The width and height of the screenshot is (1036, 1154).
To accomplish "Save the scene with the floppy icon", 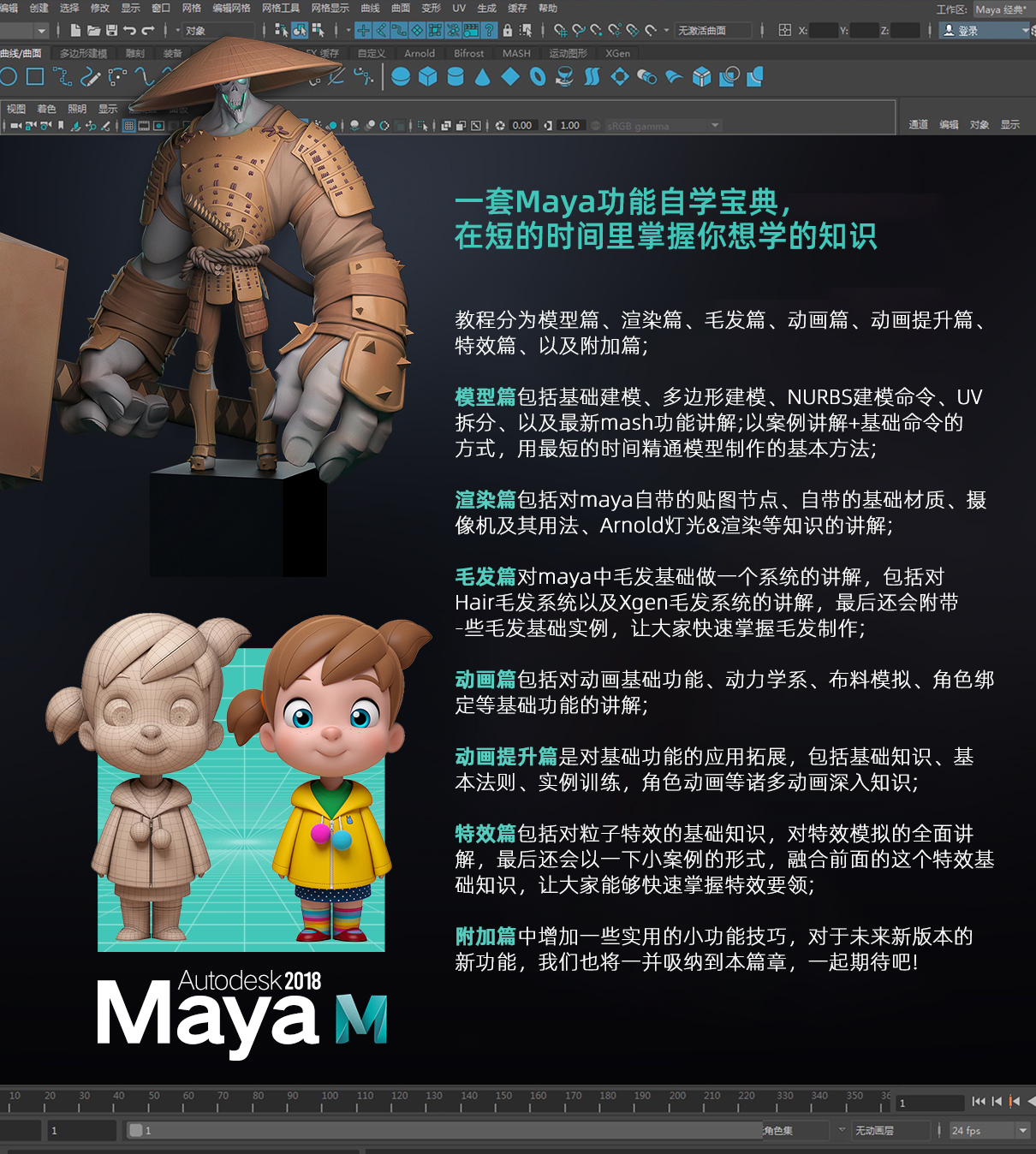I will [111, 31].
